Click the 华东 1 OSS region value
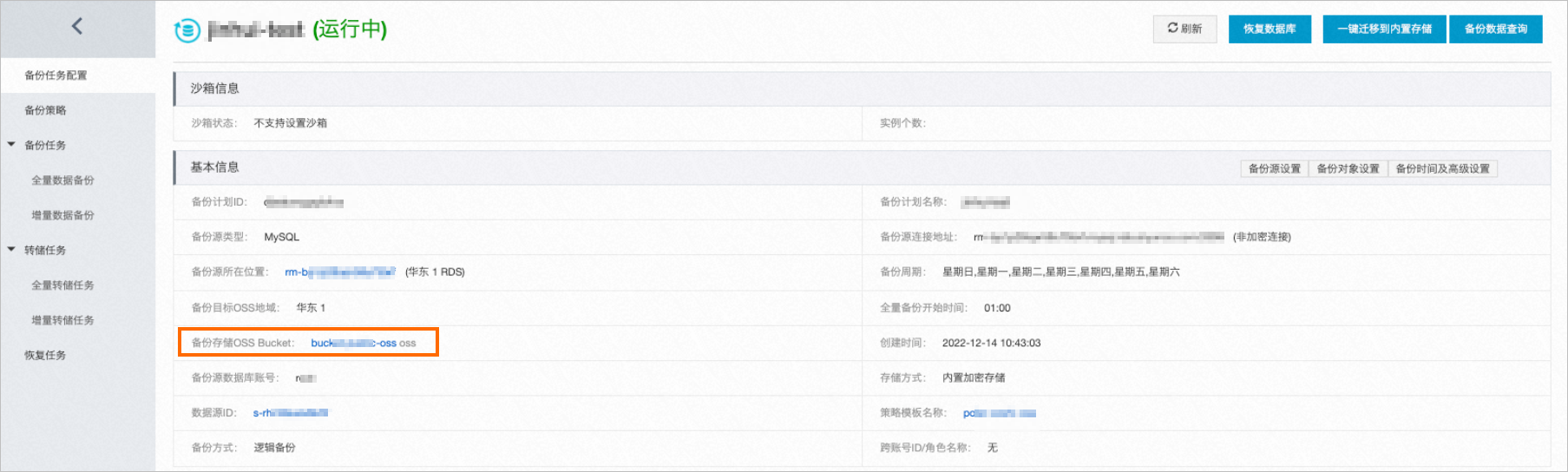Screen dimensions: 1568x472 pos(311,308)
